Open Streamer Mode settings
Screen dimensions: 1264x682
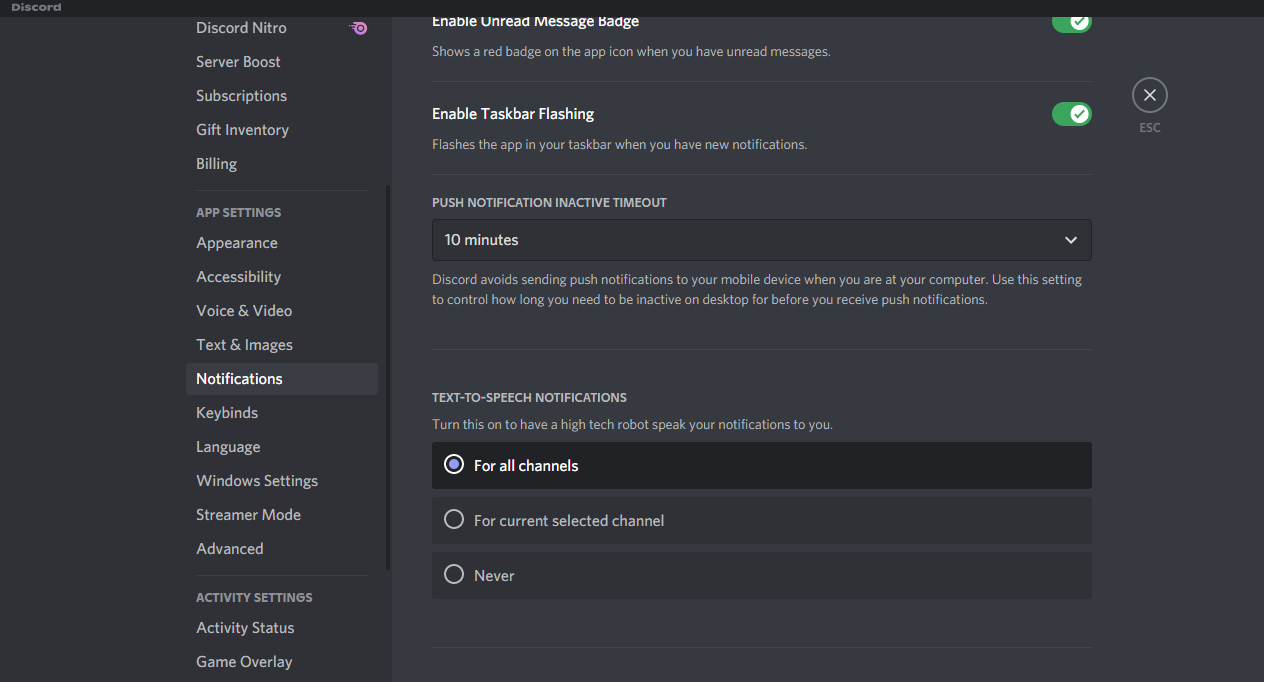coord(248,514)
